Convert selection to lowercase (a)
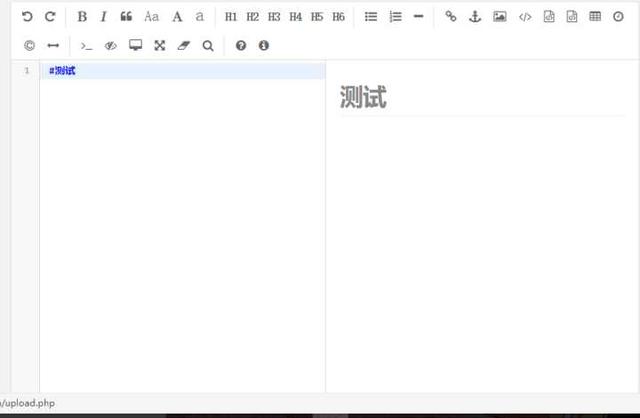640x418 pixels. [200, 17]
